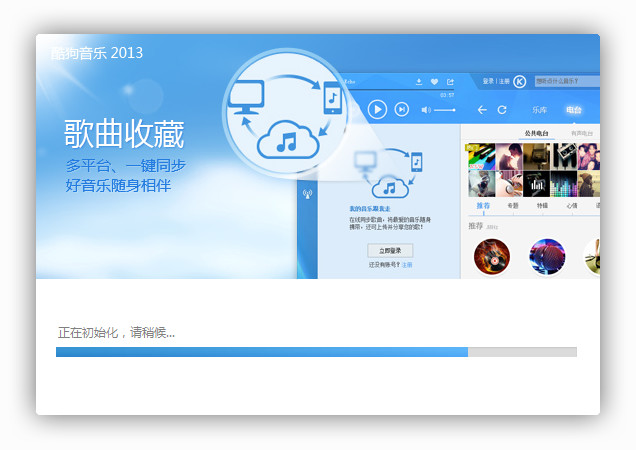Click the 好音乐随身相伴 slogan text
Screen dimensions: 636x450
tap(118, 185)
